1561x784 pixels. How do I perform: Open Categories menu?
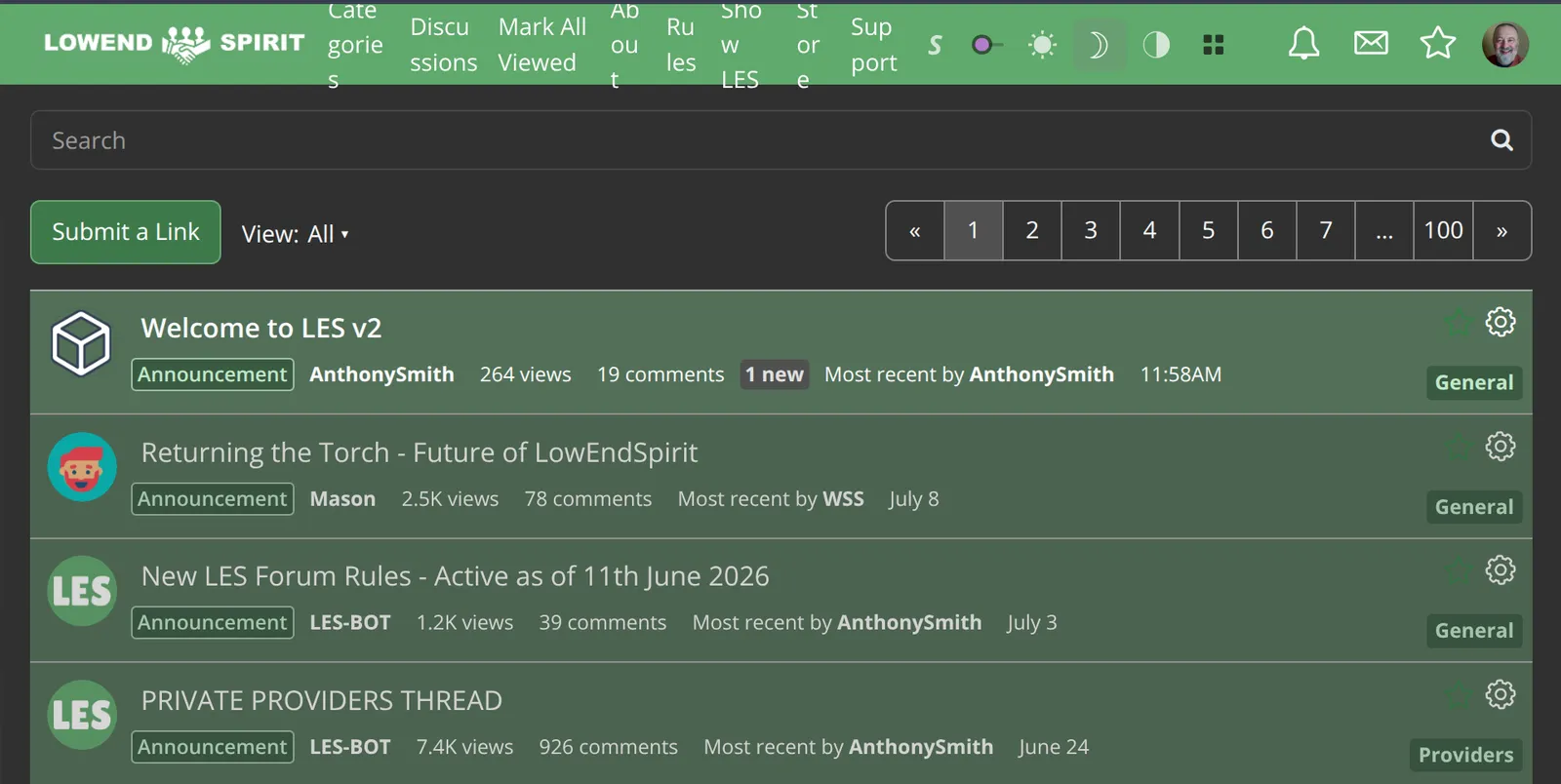(355, 45)
